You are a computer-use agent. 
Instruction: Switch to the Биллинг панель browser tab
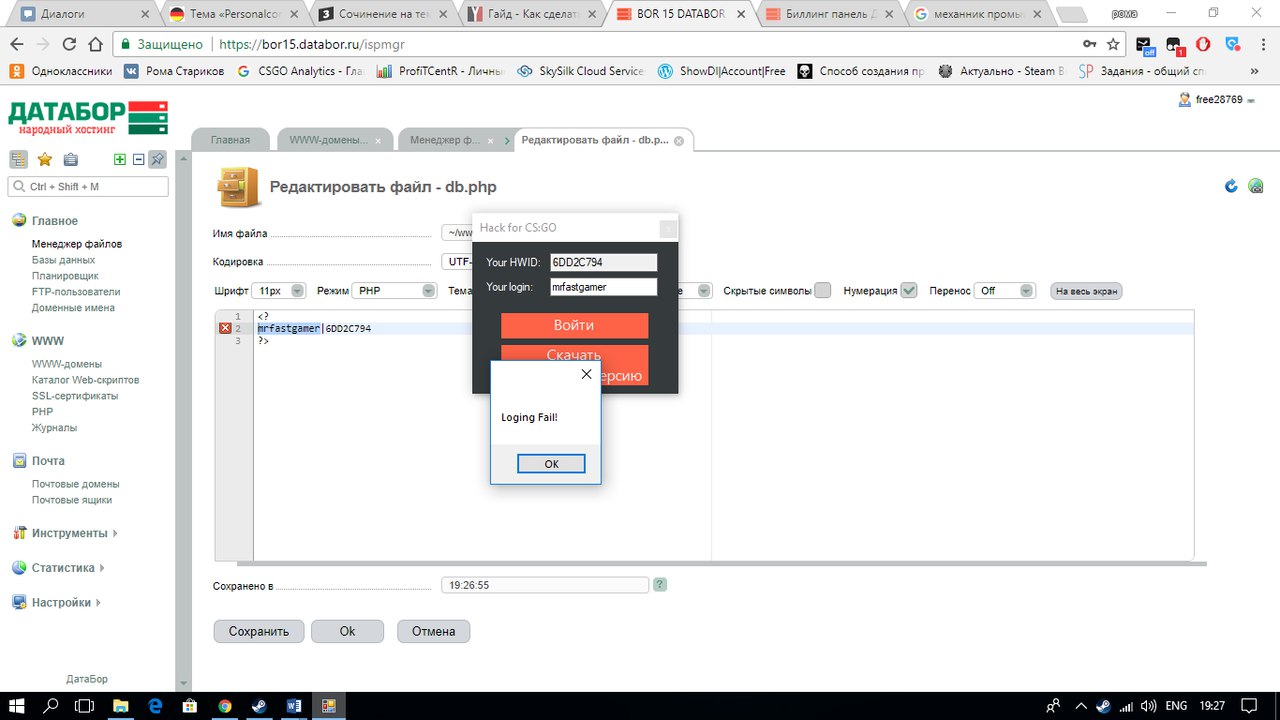click(x=830, y=14)
